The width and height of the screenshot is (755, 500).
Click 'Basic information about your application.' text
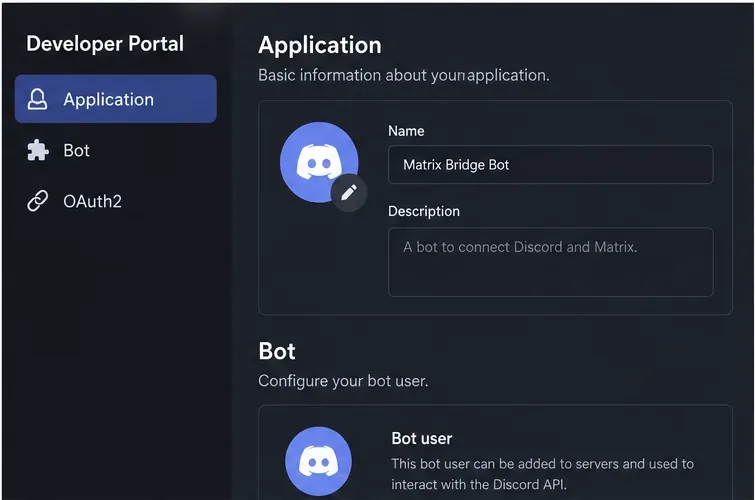pyautogui.click(x=404, y=75)
